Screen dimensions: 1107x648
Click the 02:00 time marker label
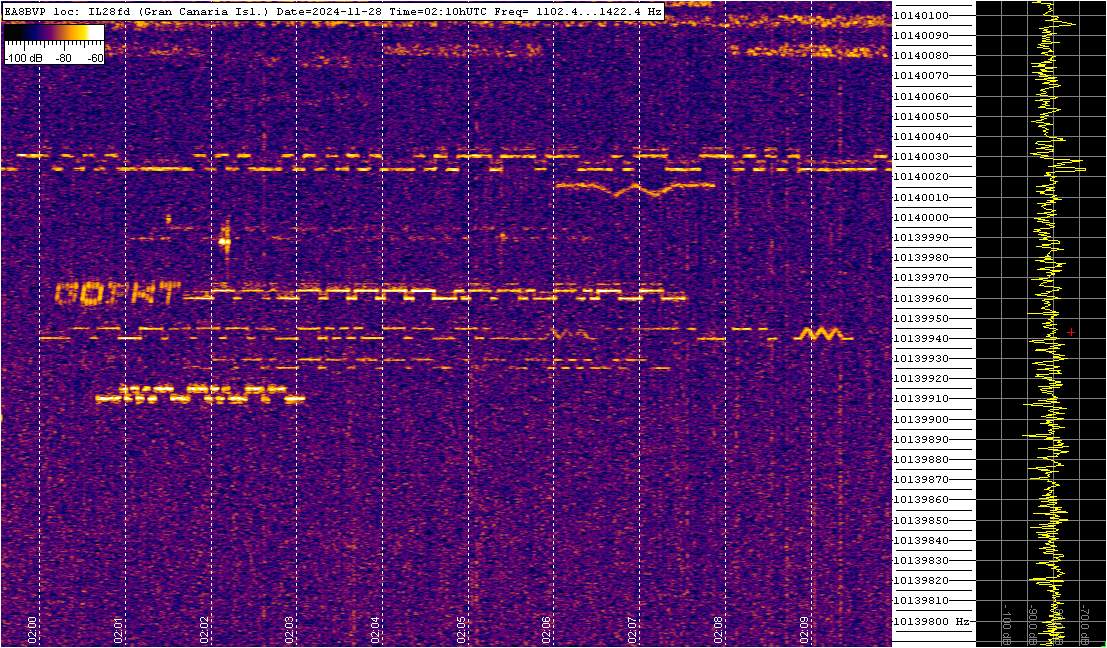(x=32, y=628)
